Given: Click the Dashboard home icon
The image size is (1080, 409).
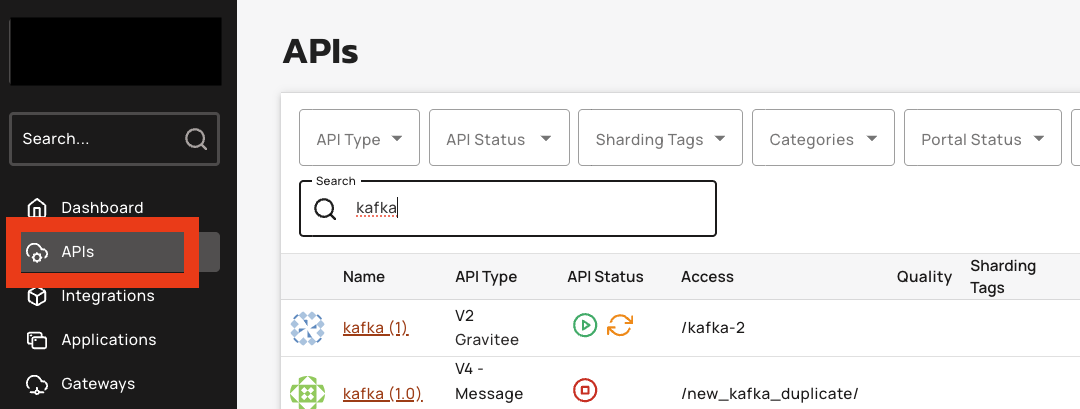Looking at the screenshot, I should (37, 208).
